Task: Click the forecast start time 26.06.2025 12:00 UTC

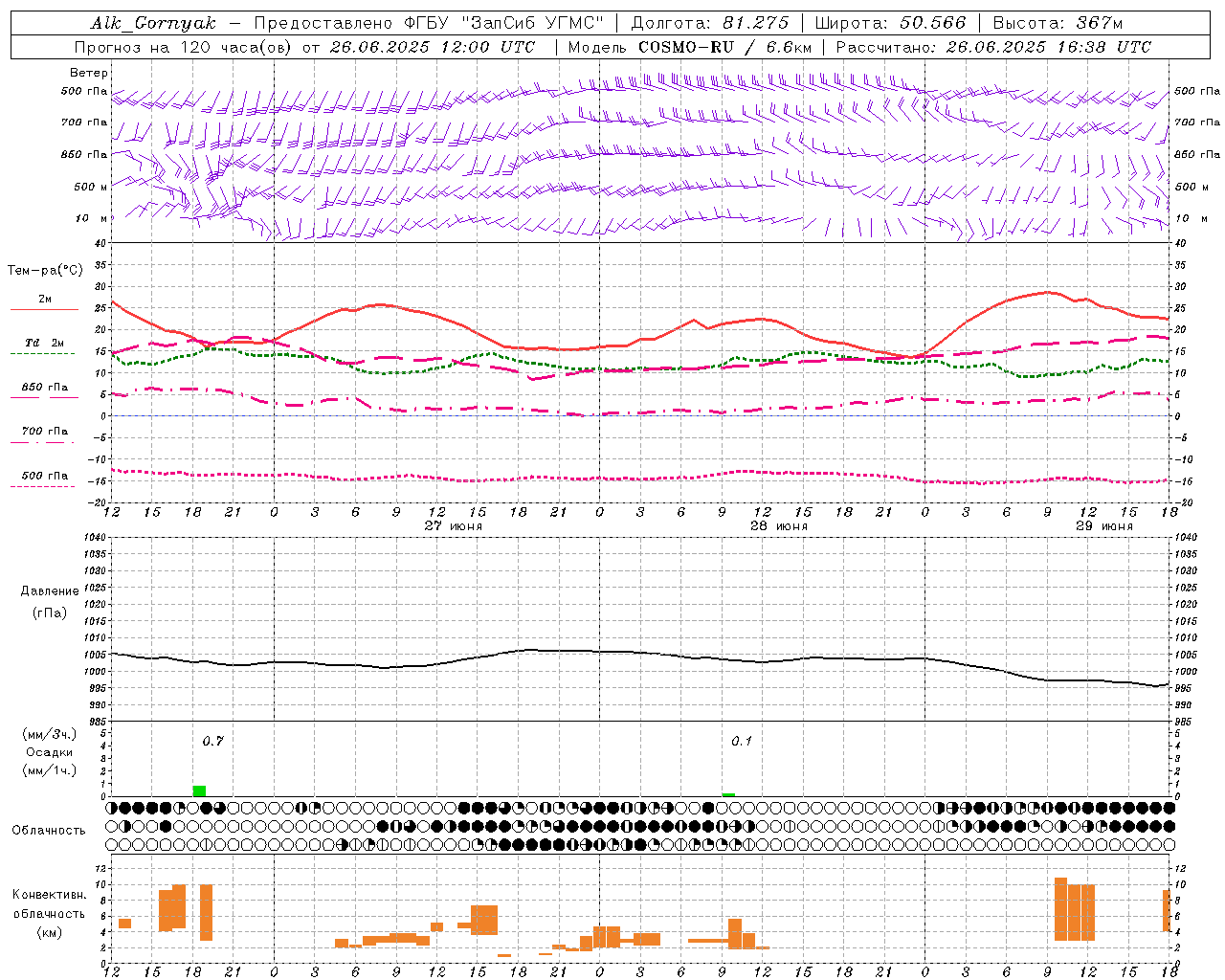Action: tap(432, 47)
